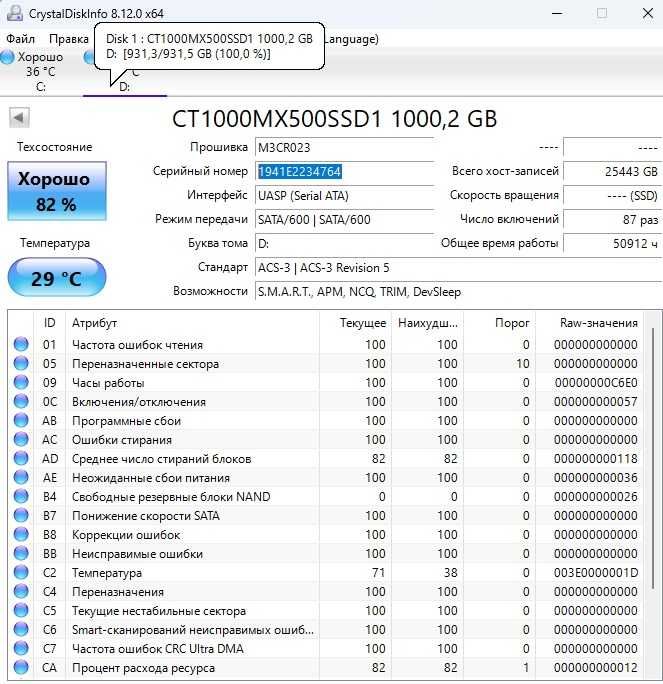This screenshot has width=663, height=684.
Task: Click the standard field ACS-3 Revision 5
Action: 458,267
